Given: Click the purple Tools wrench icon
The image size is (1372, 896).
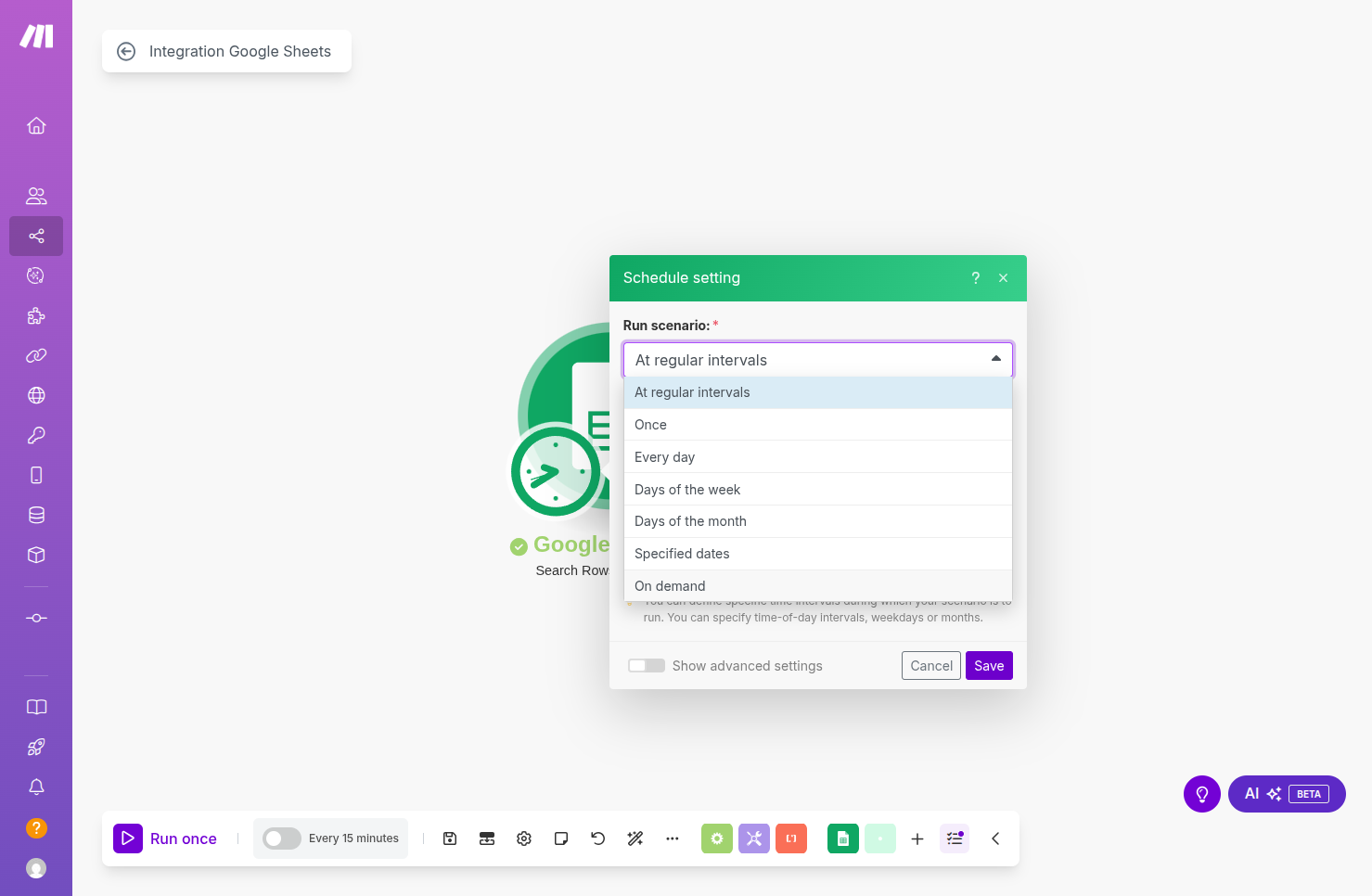Looking at the screenshot, I should click(x=754, y=838).
